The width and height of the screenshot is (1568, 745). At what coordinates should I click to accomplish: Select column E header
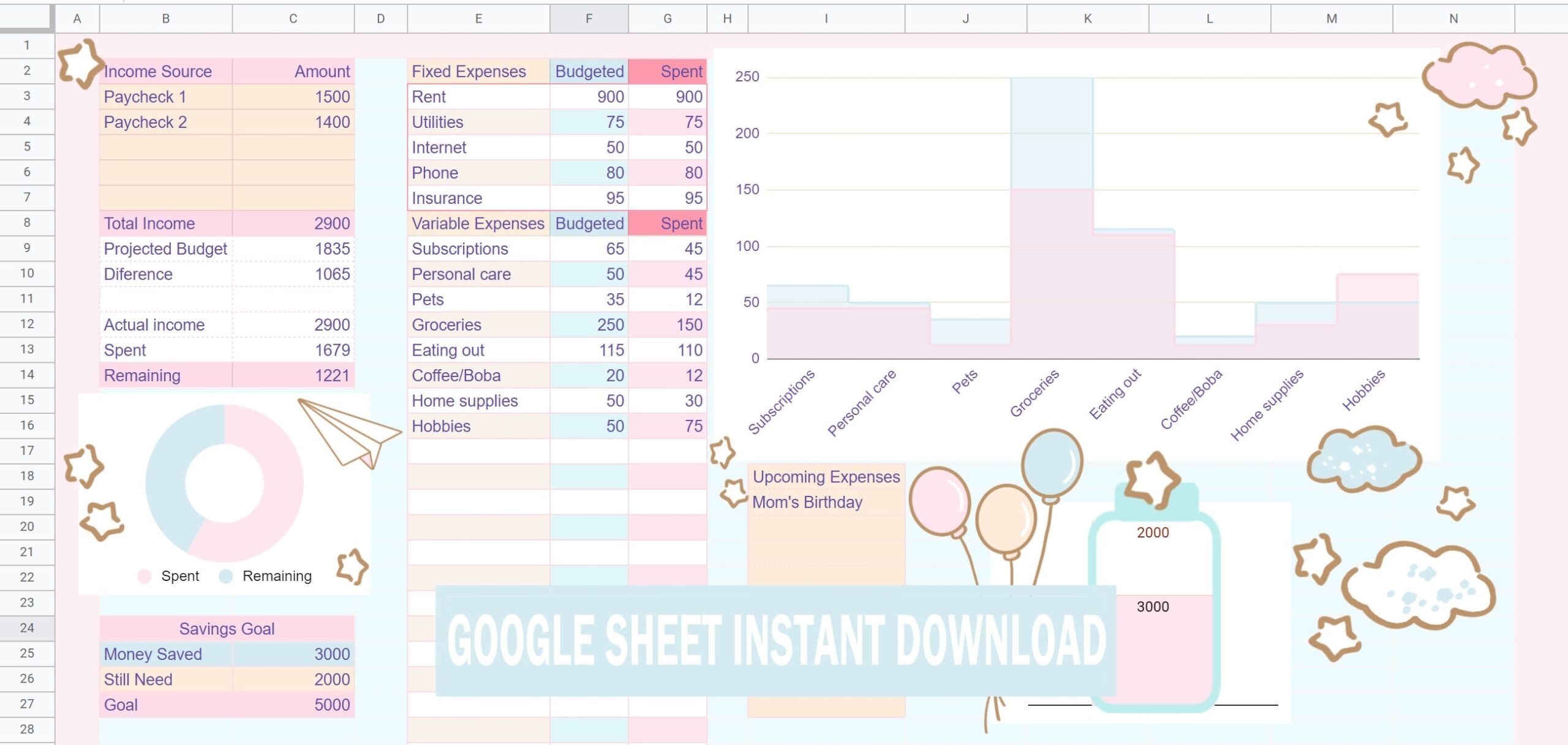tap(478, 18)
